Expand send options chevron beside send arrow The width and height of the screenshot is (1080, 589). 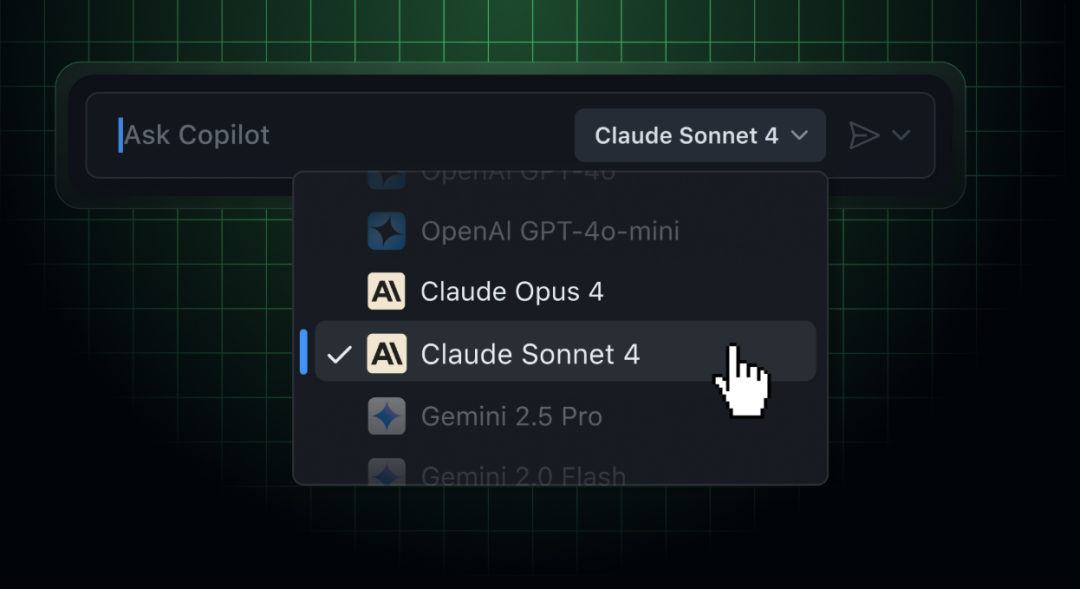coord(901,135)
